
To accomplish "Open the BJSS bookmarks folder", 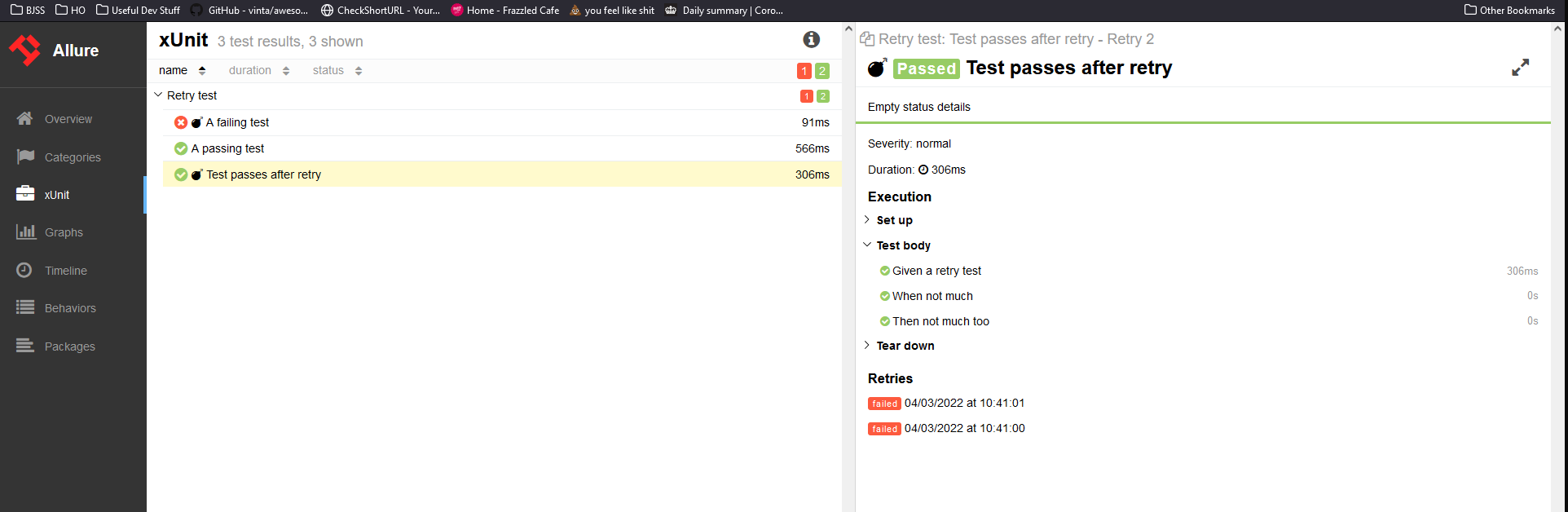I will (x=28, y=10).
